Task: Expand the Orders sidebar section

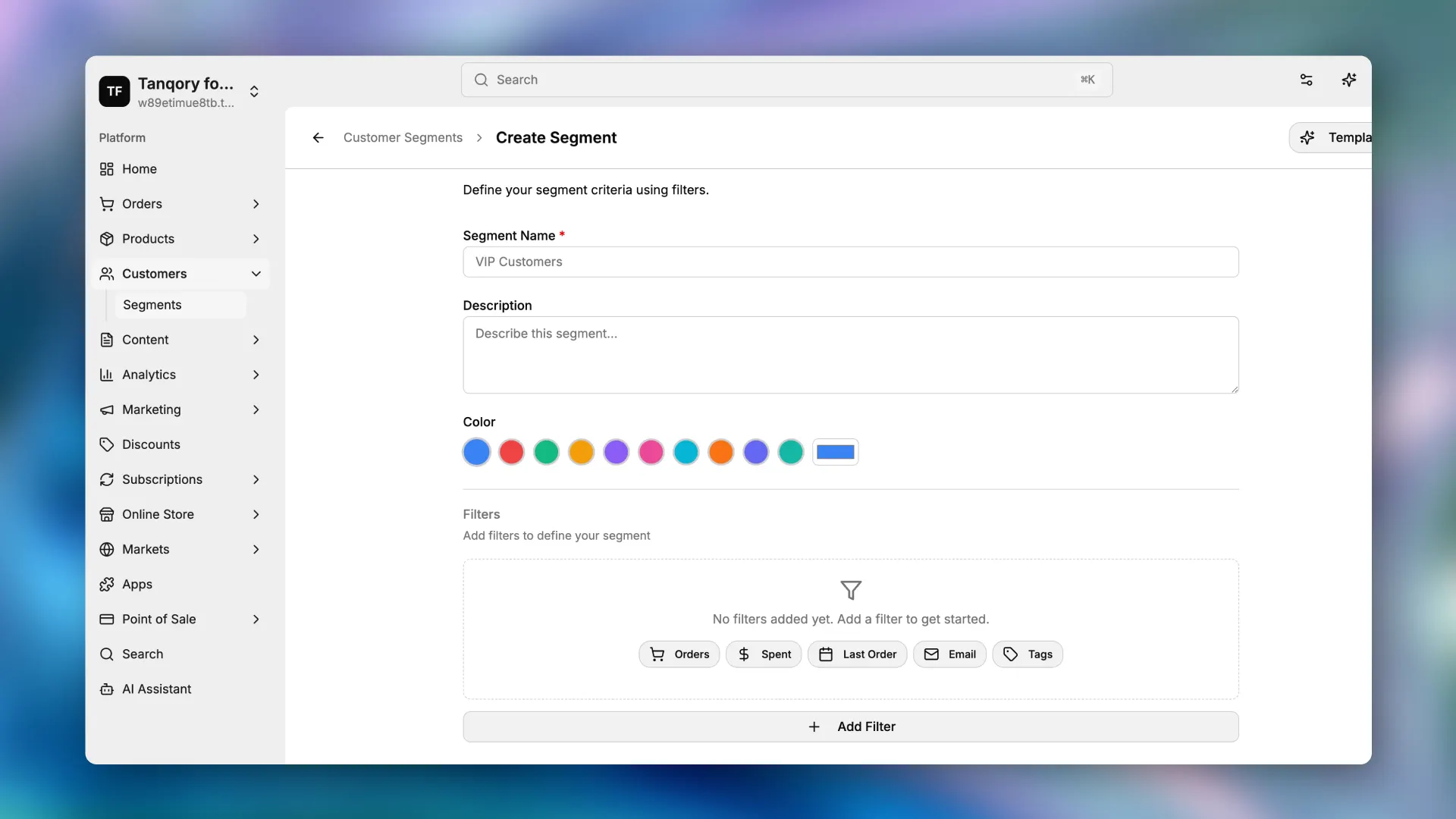Action: (x=256, y=204)
